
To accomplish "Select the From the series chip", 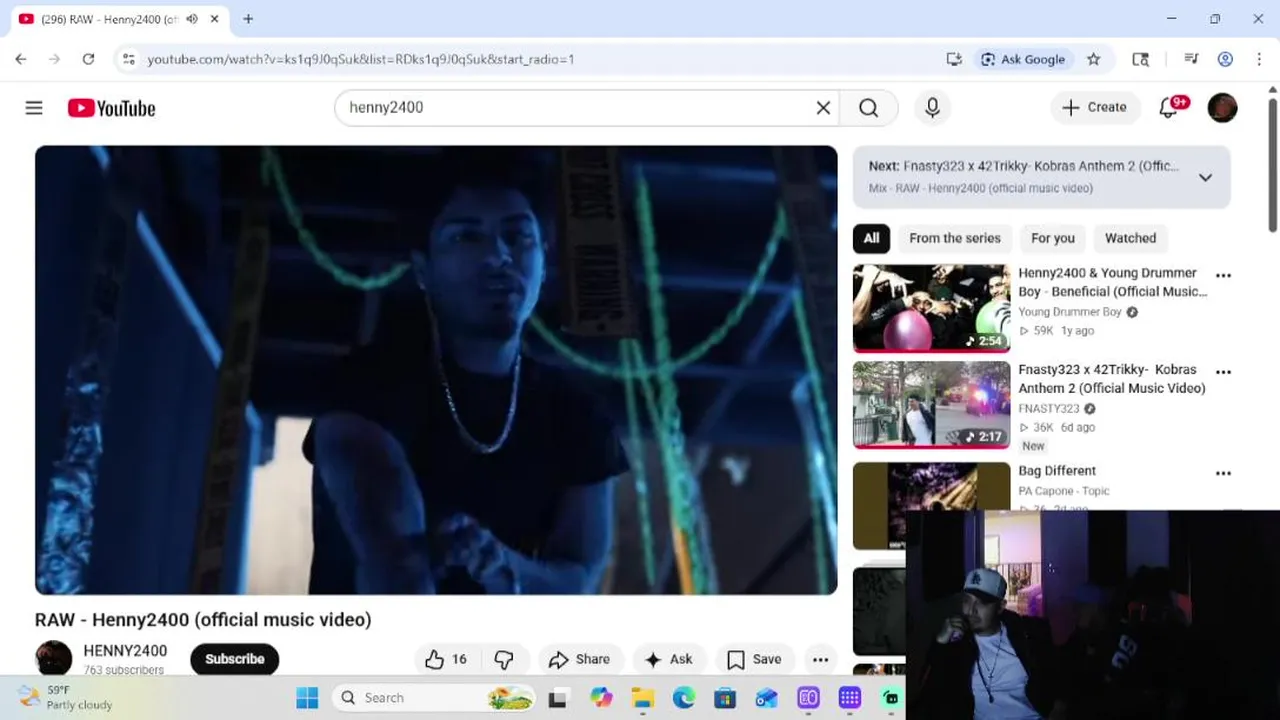I will tap(955, 238).
